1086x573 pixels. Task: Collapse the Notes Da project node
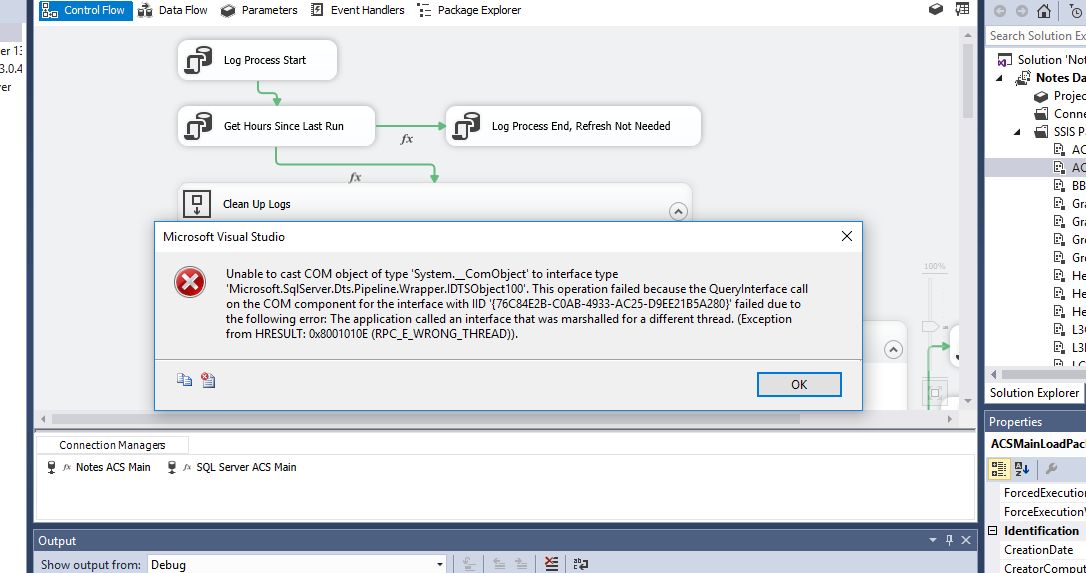pyautogui.click(x=999, y=78)
